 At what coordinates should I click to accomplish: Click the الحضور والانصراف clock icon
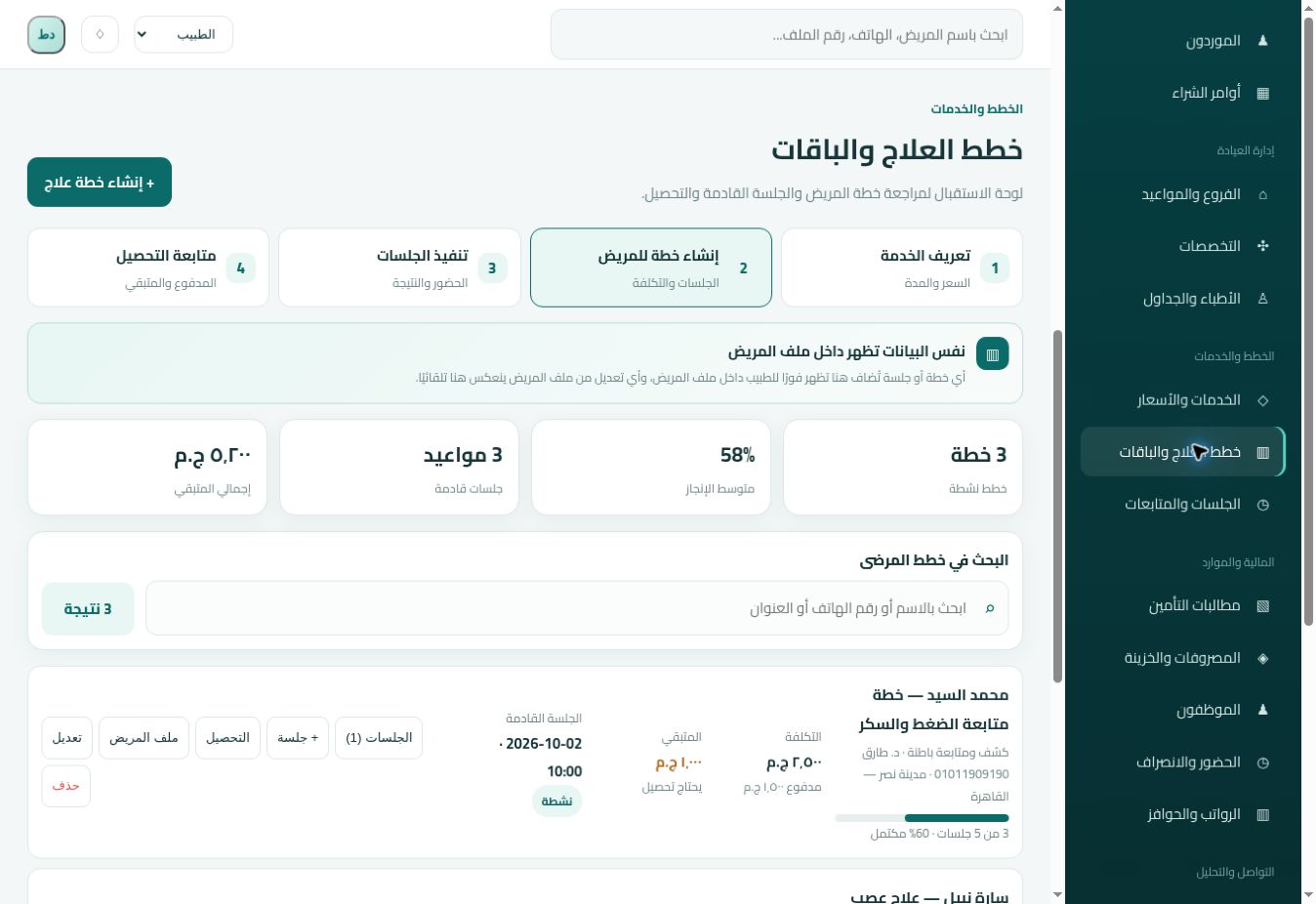tap(1262, 762)
